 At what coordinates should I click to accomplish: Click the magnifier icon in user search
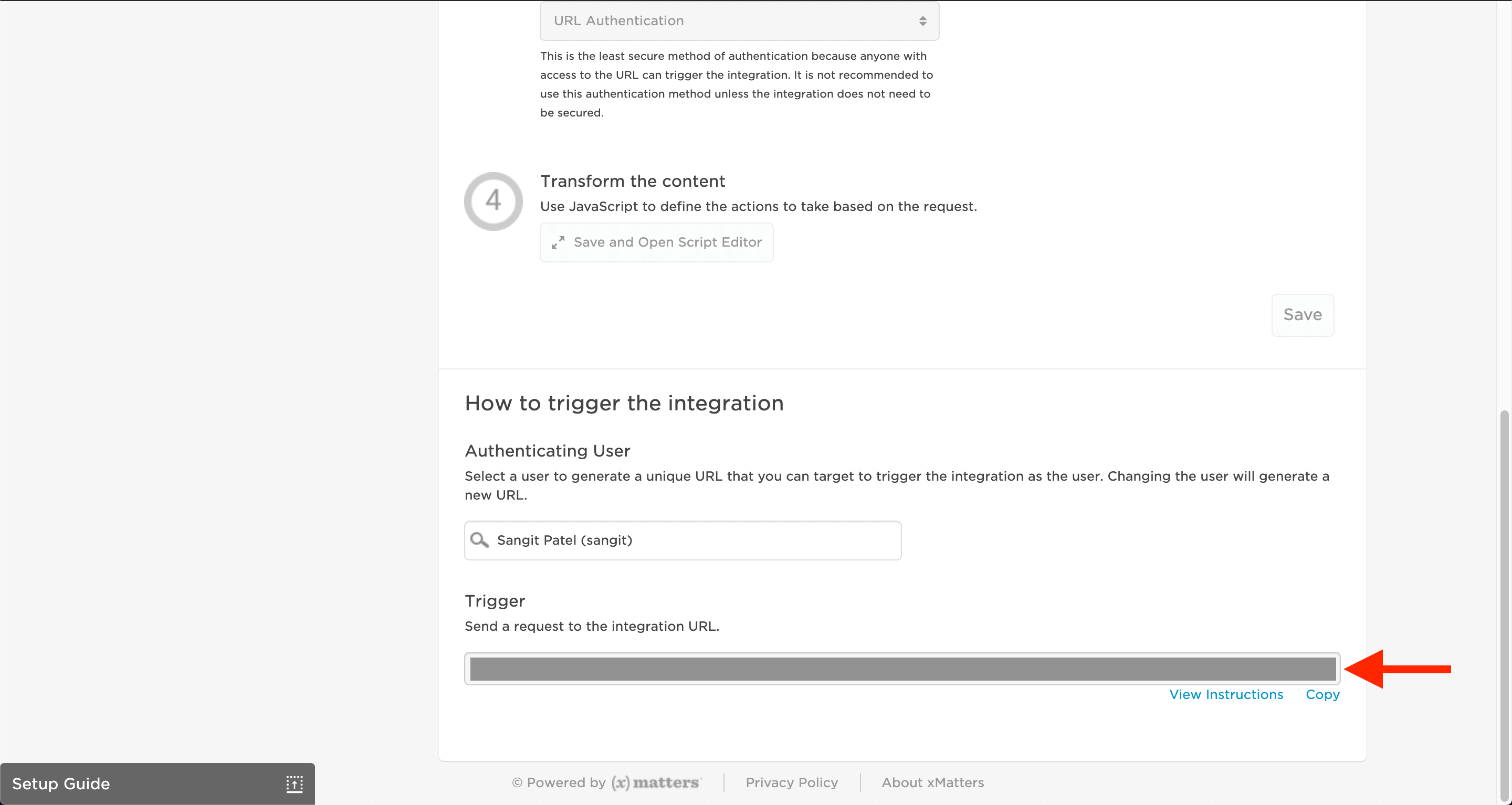(479, 540)
